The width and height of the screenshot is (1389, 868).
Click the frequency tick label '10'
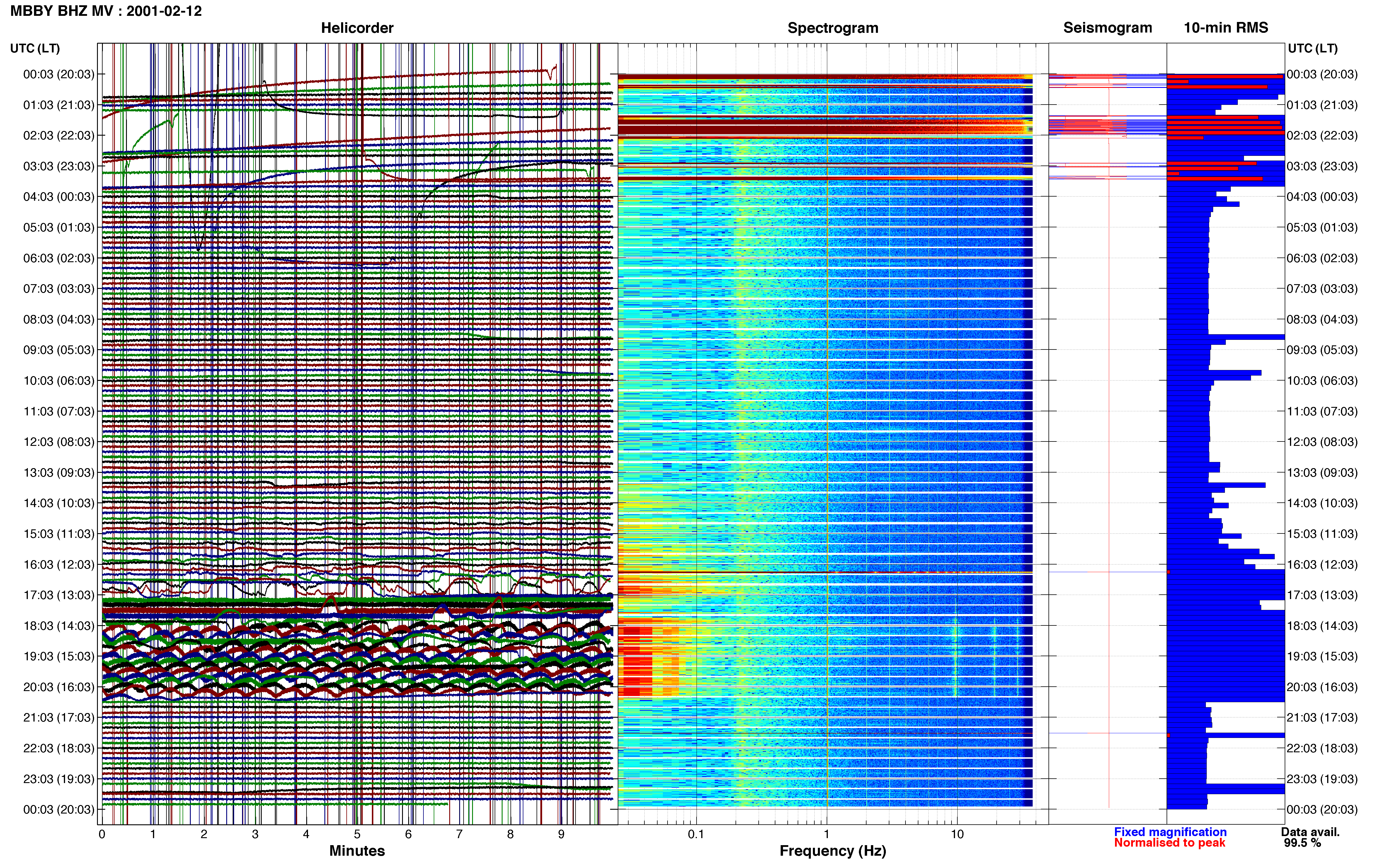tap(957, 834)
